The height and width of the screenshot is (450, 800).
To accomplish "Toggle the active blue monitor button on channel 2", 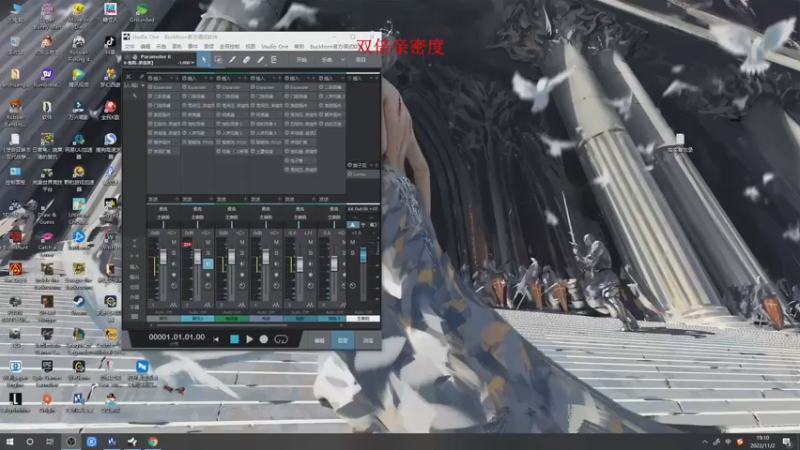I will (208, 264).
